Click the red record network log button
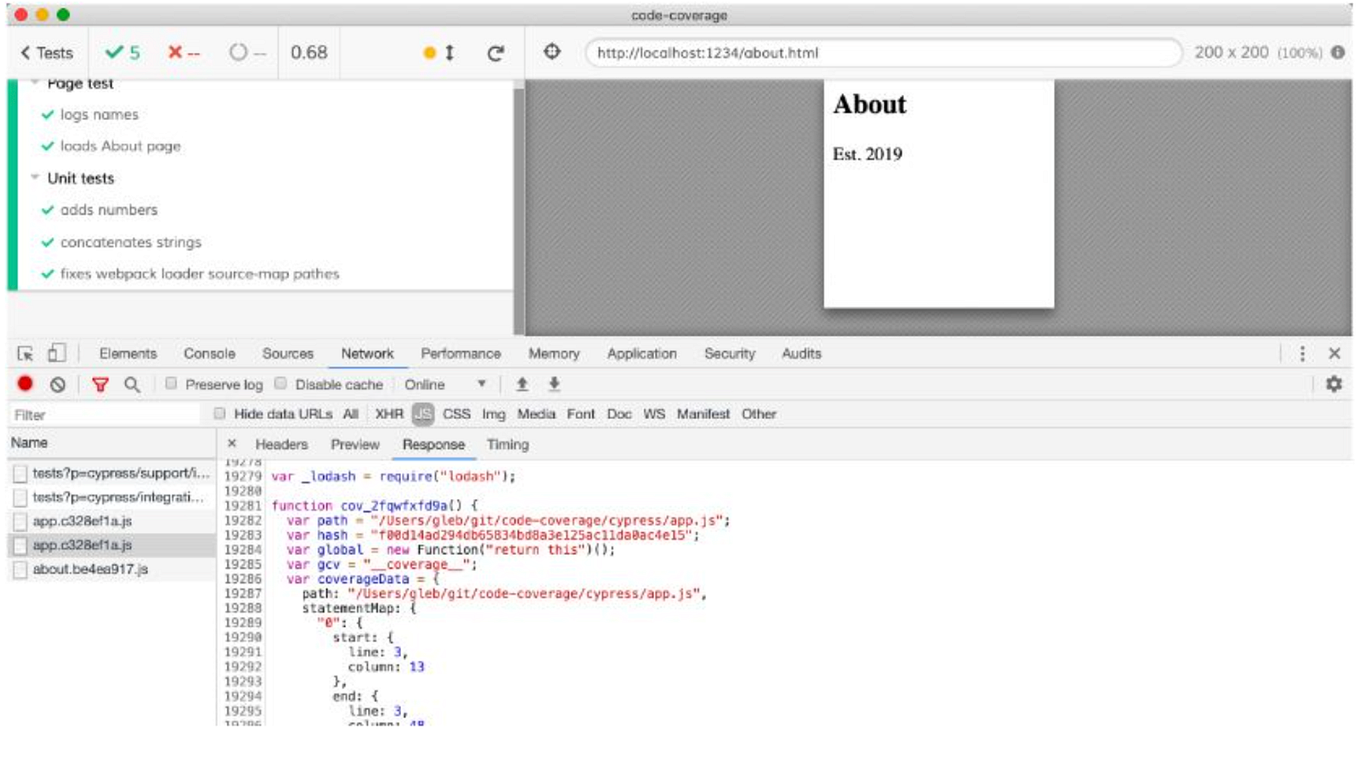Screen dimensions: 1358x761 tap(25, 384)
